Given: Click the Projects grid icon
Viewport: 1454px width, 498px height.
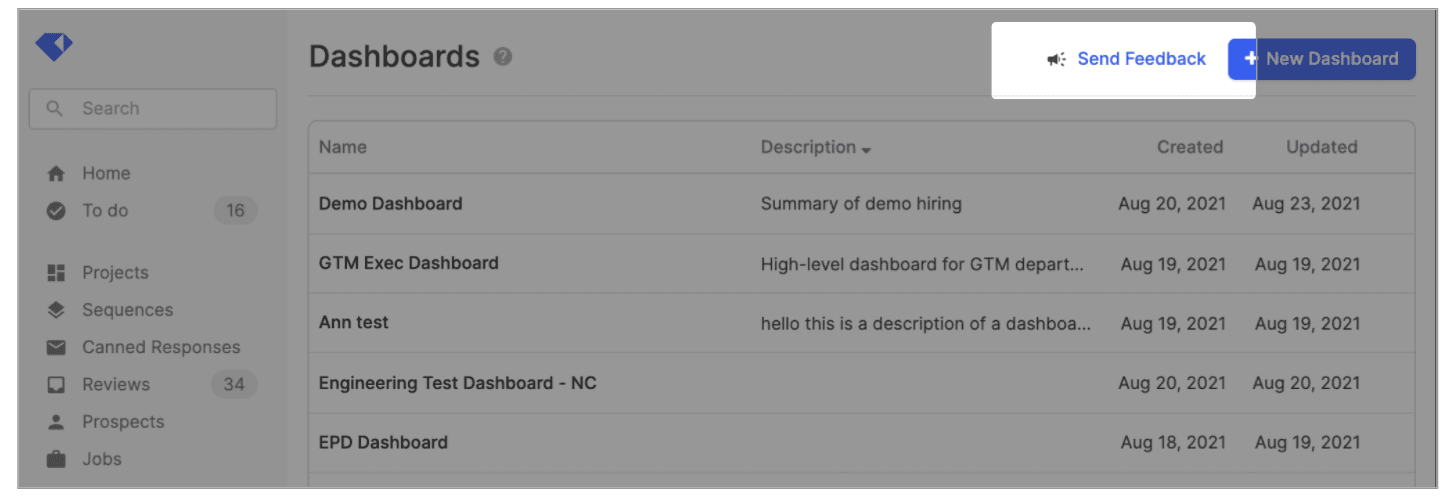Looking at the screenshot, I should (56, 273).
